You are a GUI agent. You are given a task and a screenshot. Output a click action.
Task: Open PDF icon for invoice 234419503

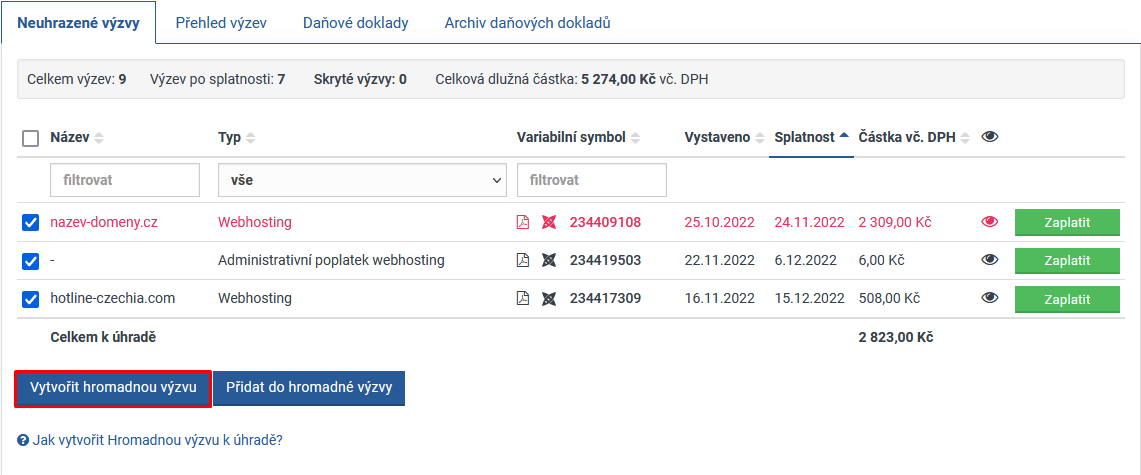point(523,260)
